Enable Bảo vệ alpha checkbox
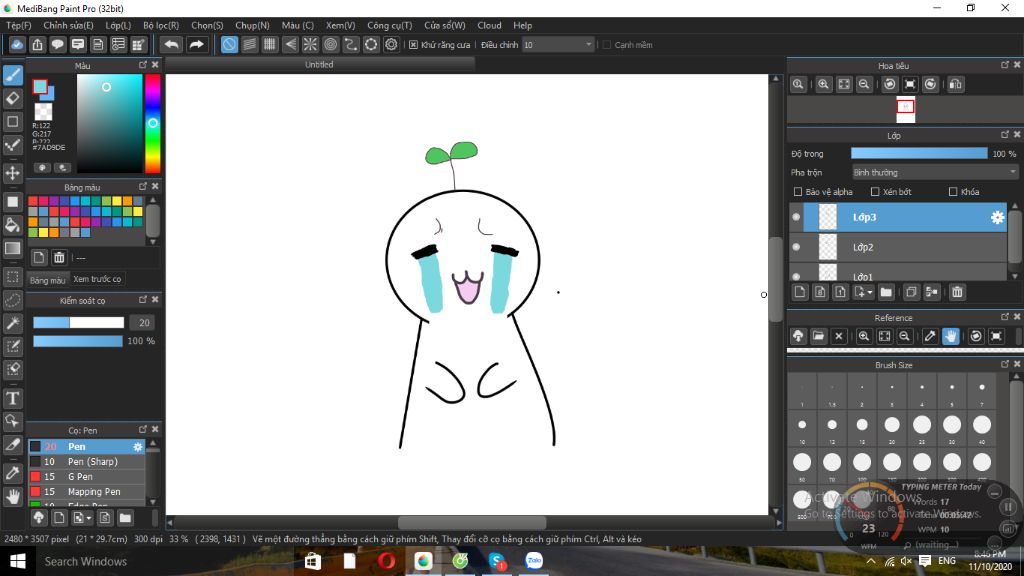The width and height of the screenshot is (1024, 576). pyautogui.click(x=797, y=191)
